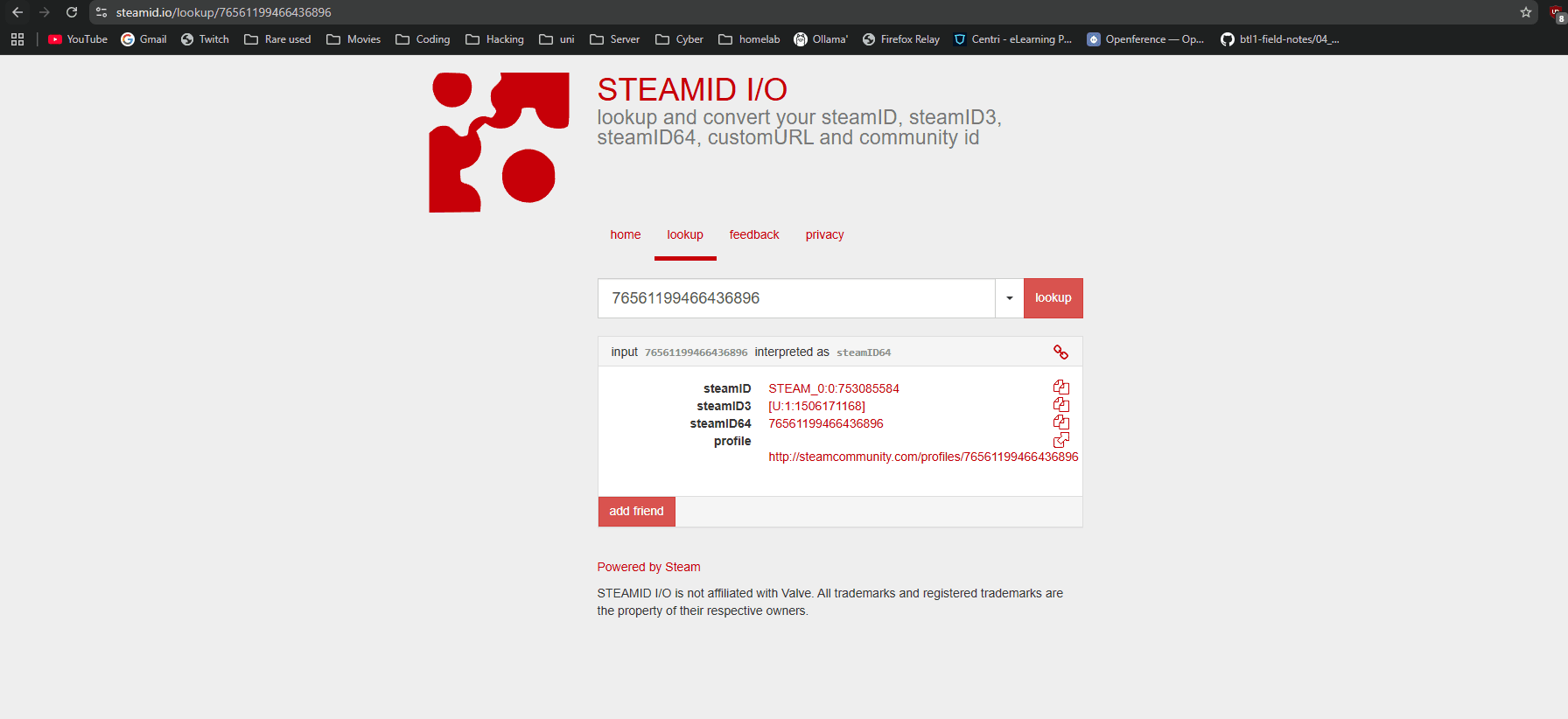Click the steamID64 result value link
Screen dimensions: 1568x719
coord(826,423)
